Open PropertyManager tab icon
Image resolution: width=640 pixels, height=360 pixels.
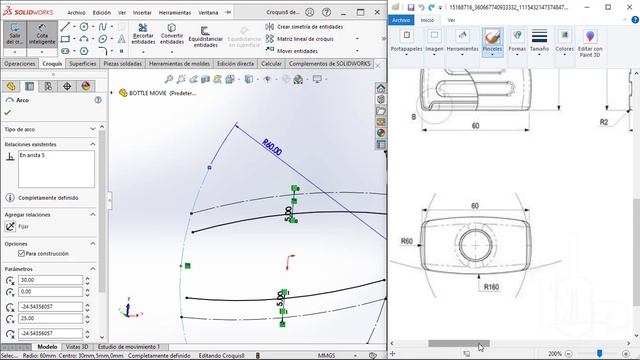(x=29, y=86)
